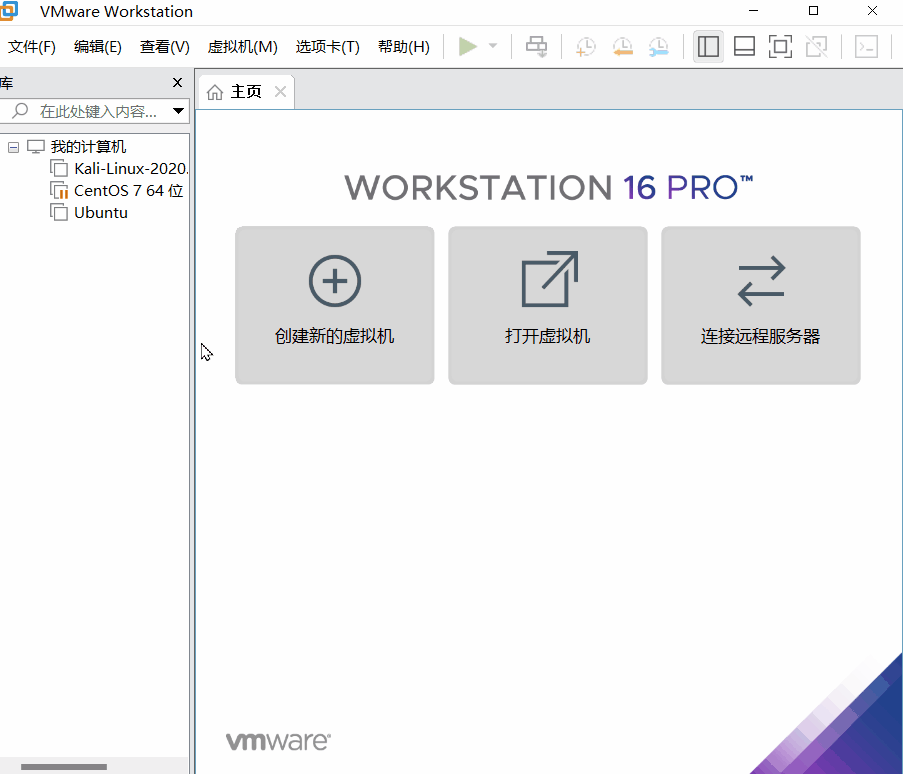This screenshot has width=903, height=774.
Task: Select the Ubuntu virtual machine
Action: [101, 213]
